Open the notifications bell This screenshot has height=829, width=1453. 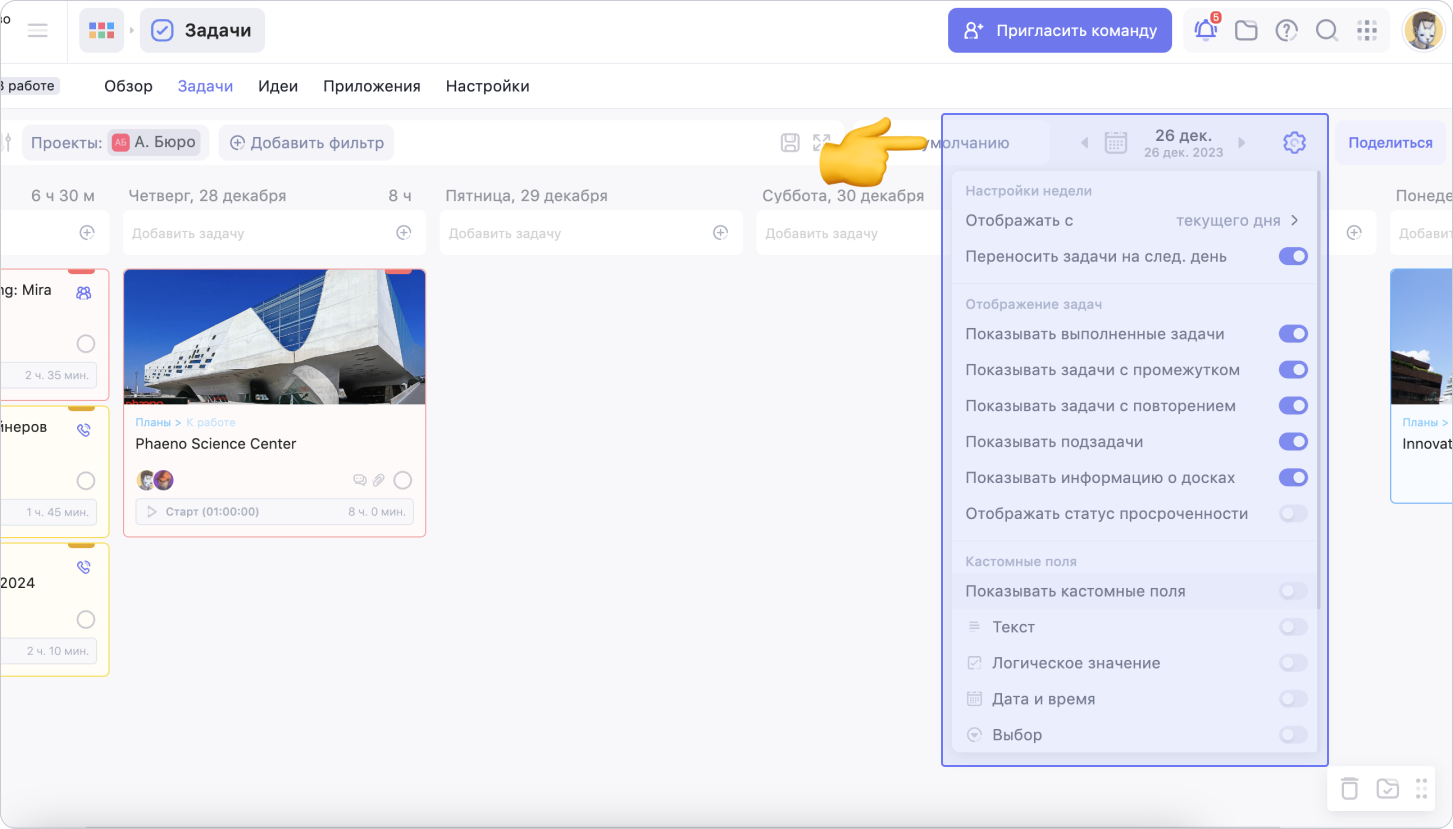[x=1206, y=31]
